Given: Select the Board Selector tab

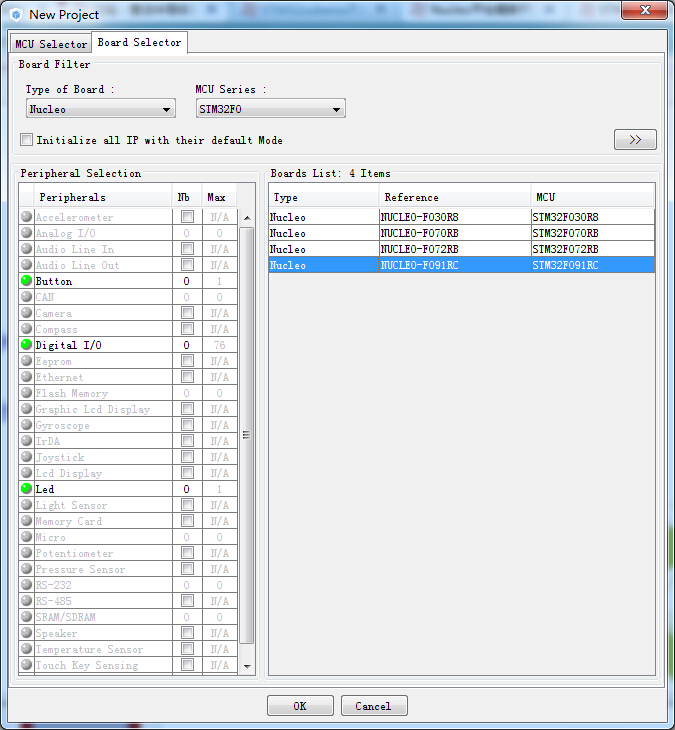Looking at the screenshot, I should pos(139,42).
